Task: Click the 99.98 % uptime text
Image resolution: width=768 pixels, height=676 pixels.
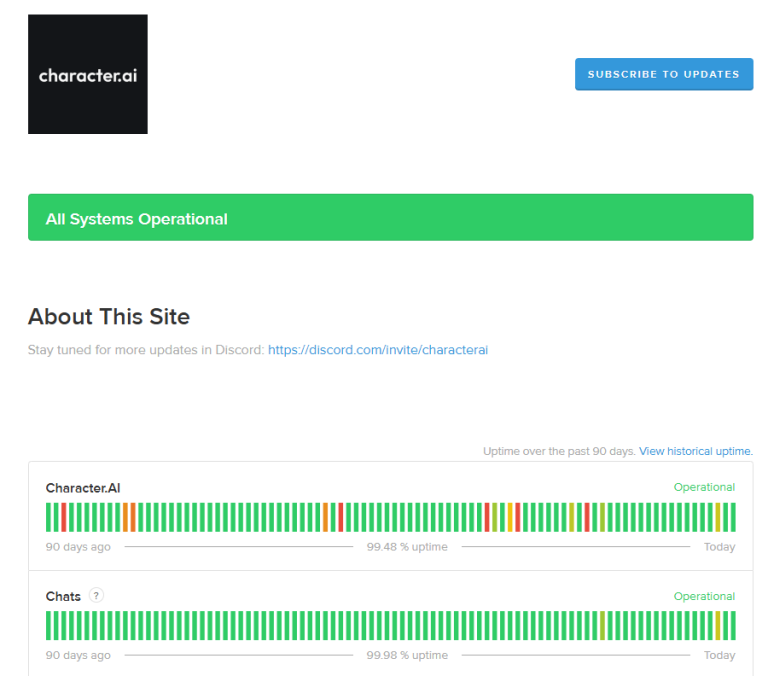Action: point(407,655)
